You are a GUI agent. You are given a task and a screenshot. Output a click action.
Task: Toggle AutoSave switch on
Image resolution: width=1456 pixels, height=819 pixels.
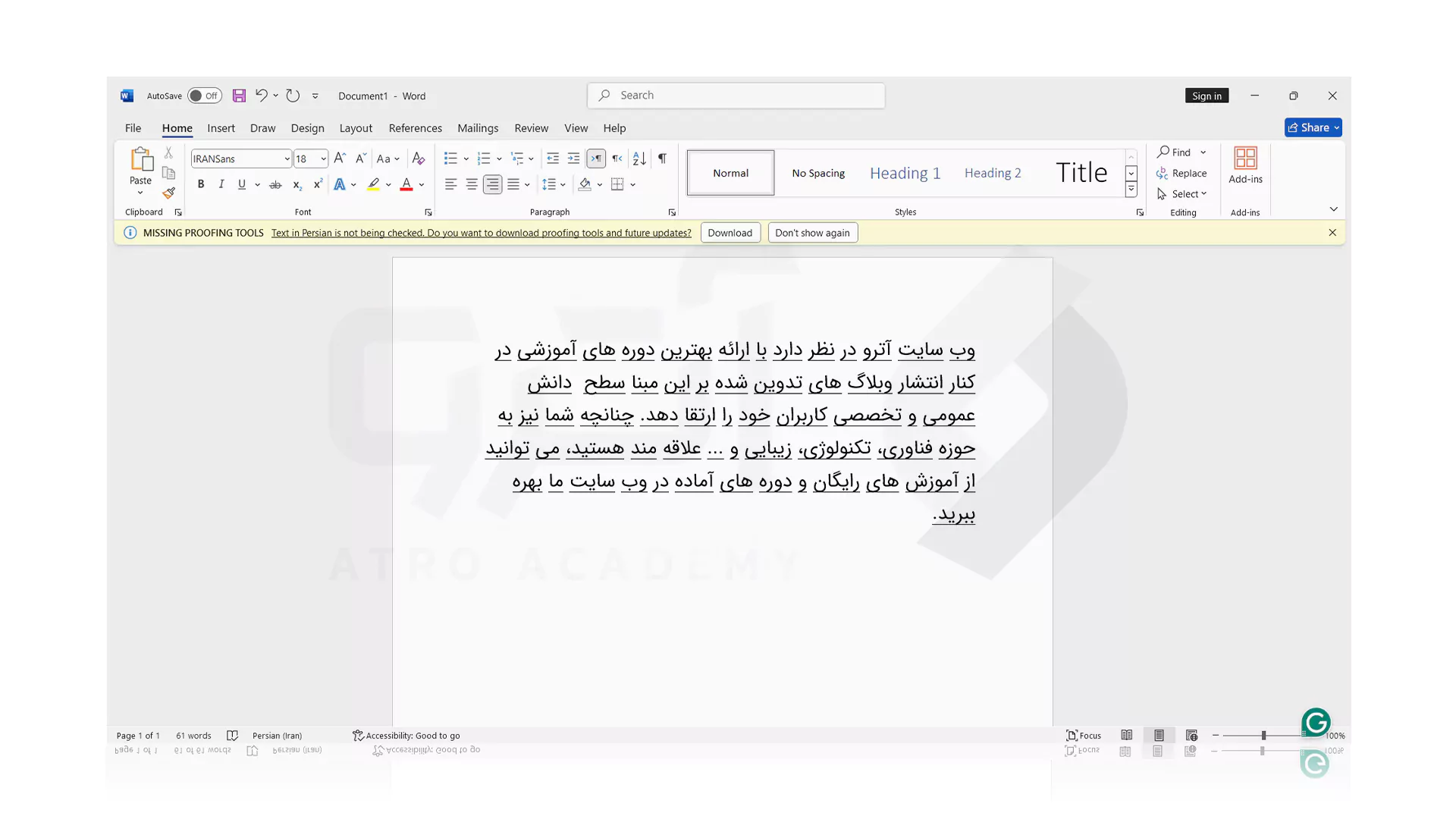click(204, 96)
